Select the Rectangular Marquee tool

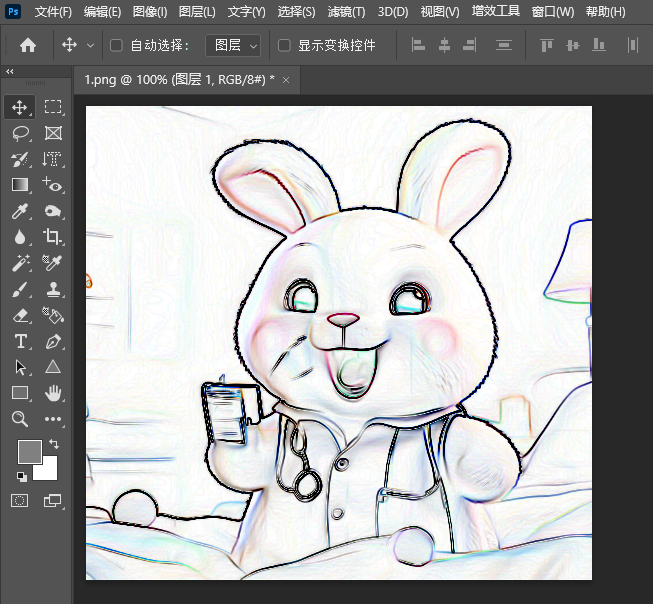53,107
